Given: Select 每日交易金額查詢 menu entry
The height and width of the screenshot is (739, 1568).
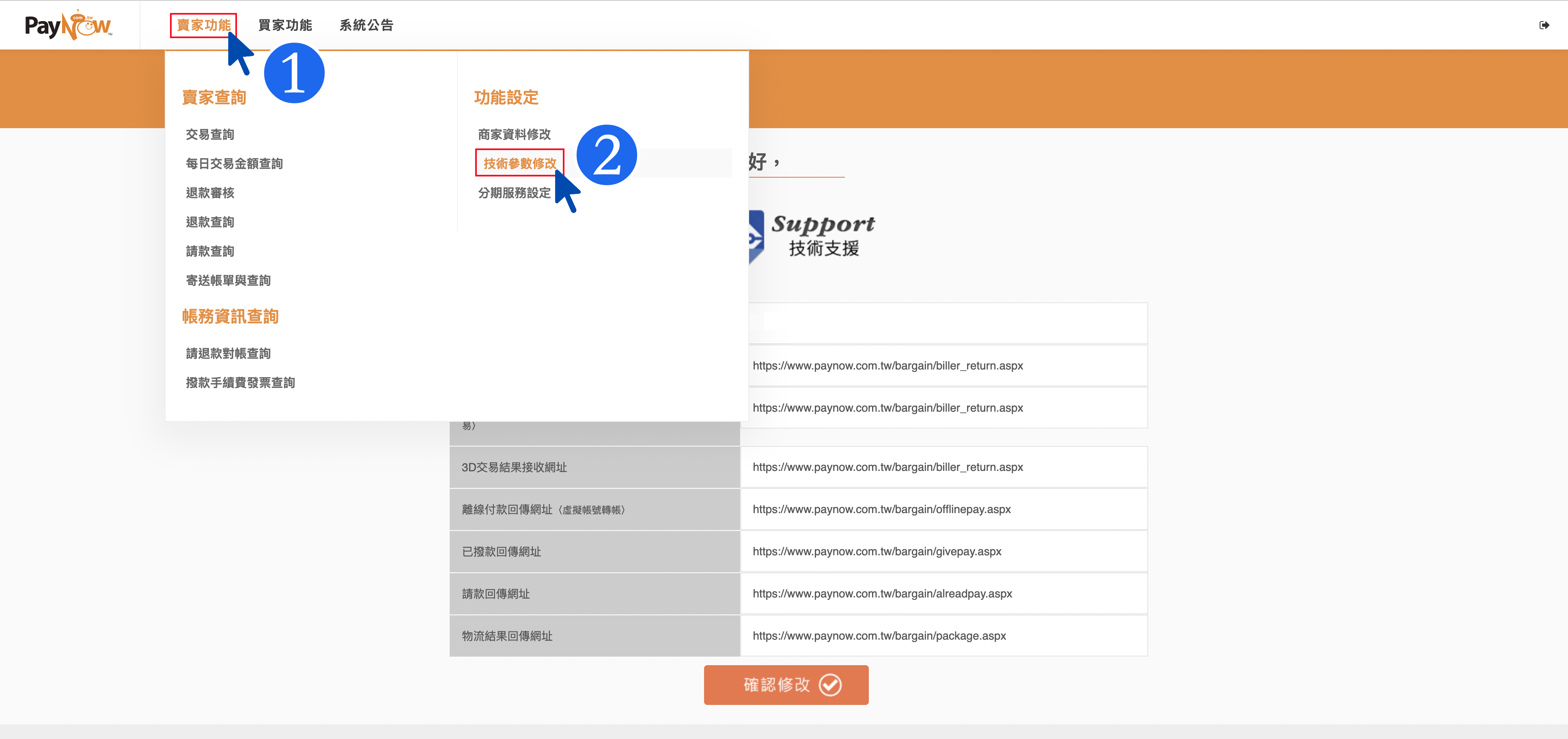Looking at the screenshot, I should pyautogui.click(x=235, y=163).
